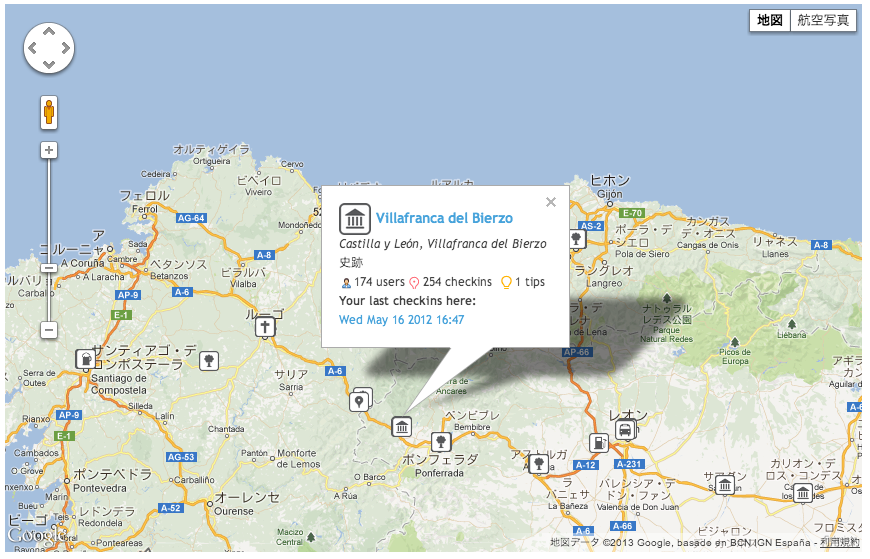This screenshot has height=559, width=870.
Task: Open the Villafranca del Bierzo venue link
Action: pyautogui.click(x=444, y=218)
